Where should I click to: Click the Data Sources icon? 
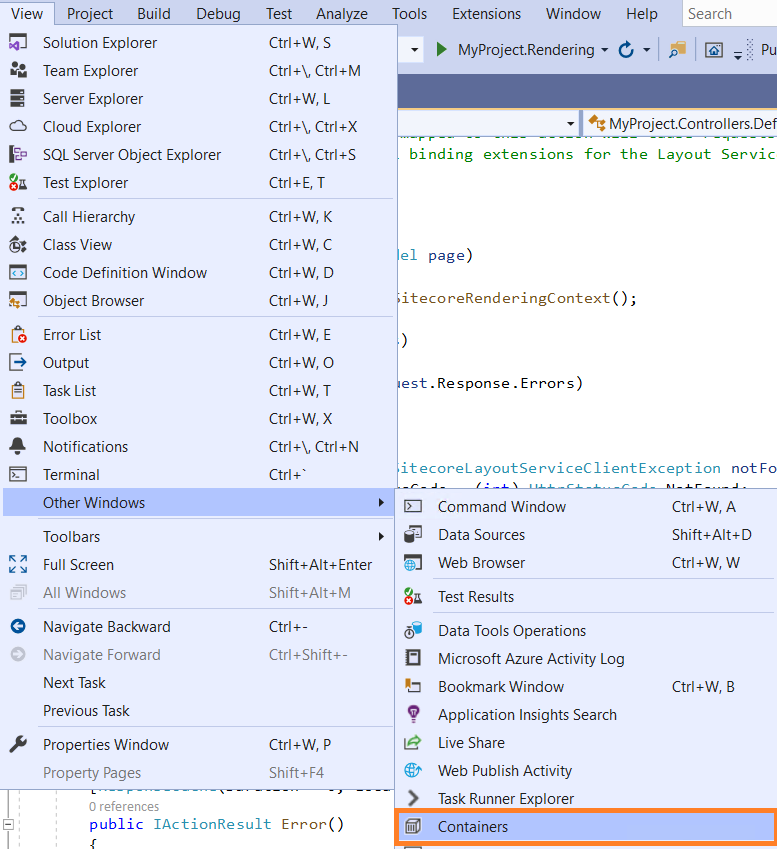click(413, 534)
